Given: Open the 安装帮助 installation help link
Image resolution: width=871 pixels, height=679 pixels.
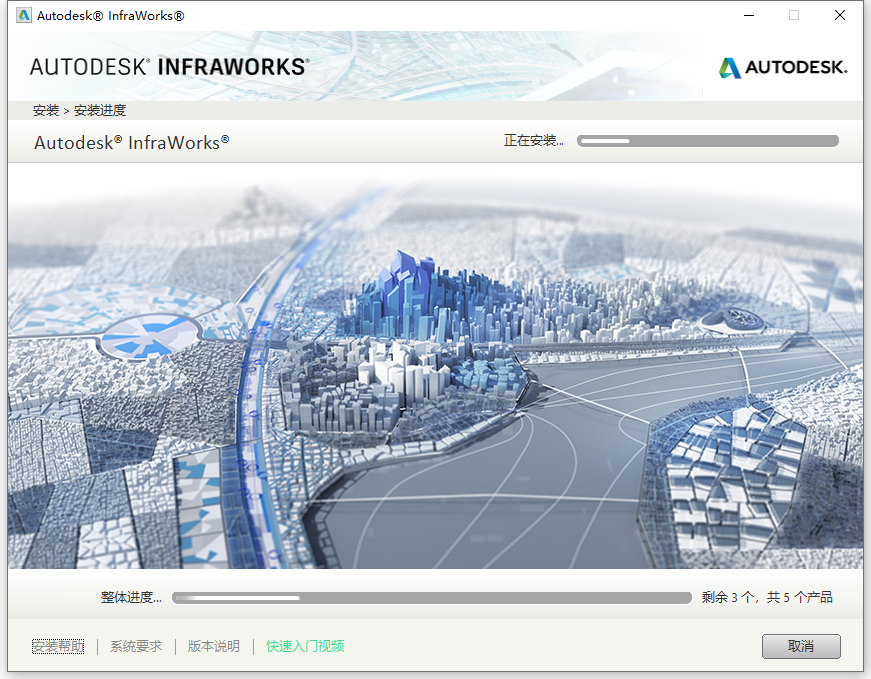Looking at the screenshot, I should coord(58,646).
